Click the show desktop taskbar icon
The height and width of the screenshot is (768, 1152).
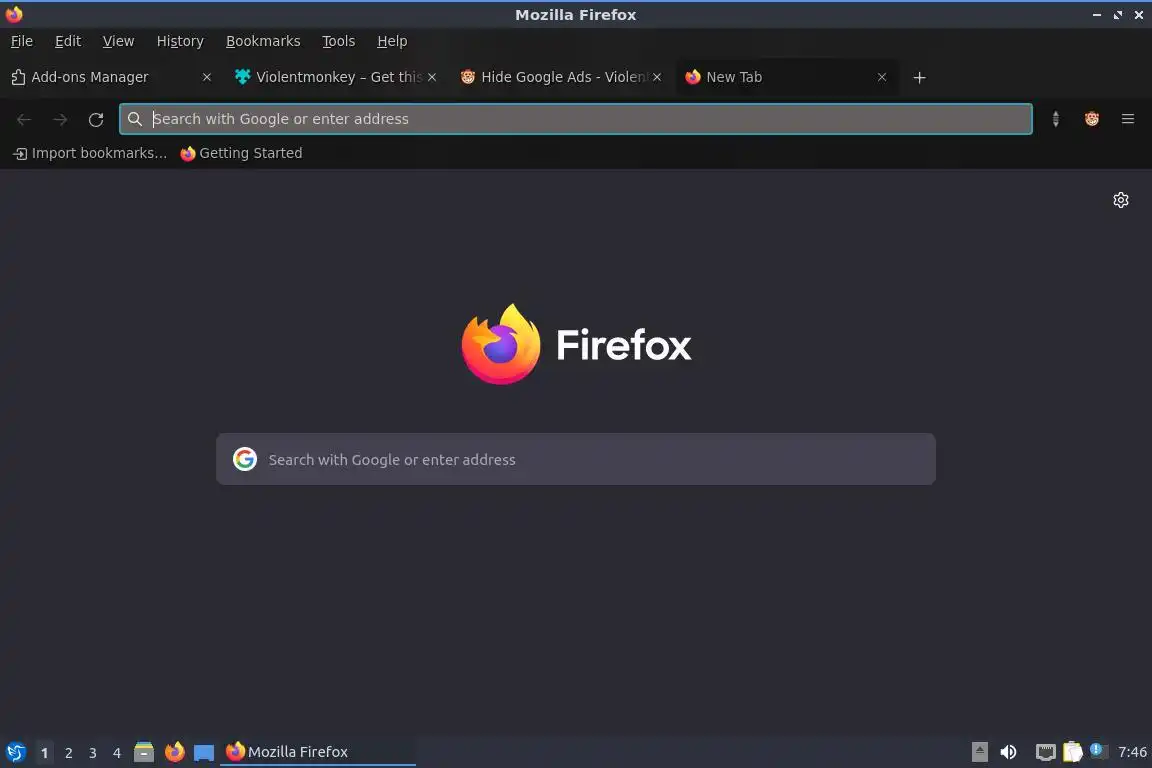pyautogui.click(x=204, y=753)
